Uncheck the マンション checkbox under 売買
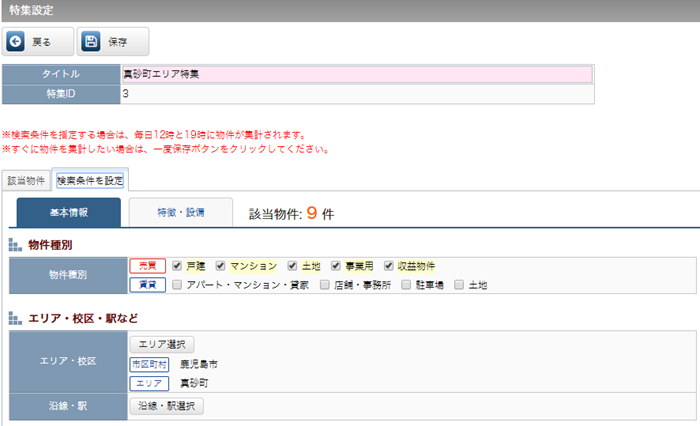Screen dimensions: 700x426 click(x=220, y=266)
